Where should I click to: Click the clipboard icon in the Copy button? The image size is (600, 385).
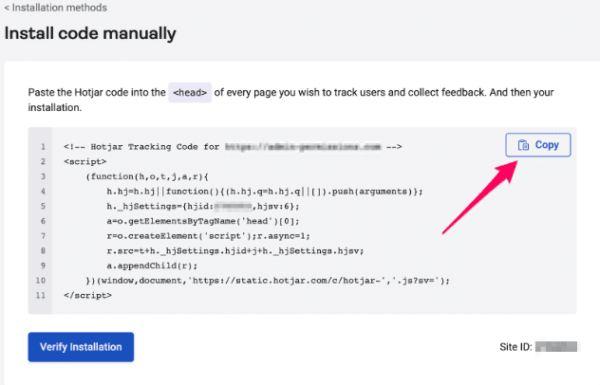click(523, 145)
